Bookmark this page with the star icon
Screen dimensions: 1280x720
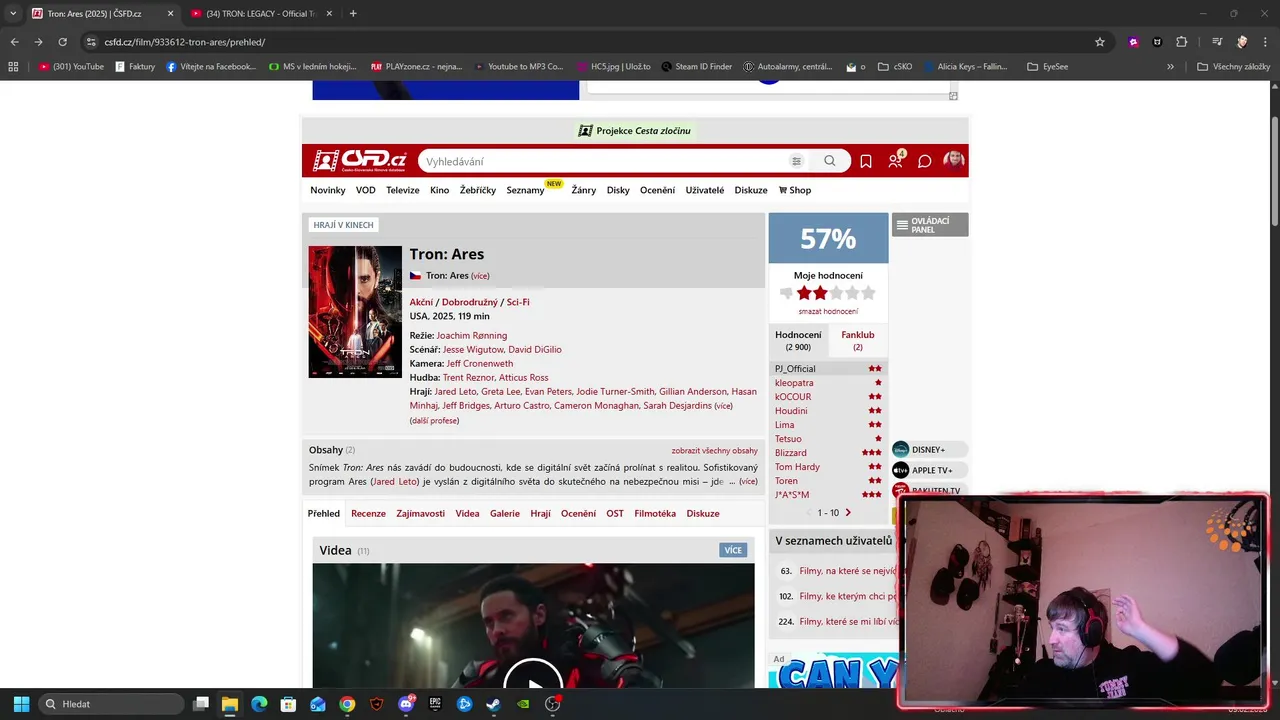(x=1100, y=42)
